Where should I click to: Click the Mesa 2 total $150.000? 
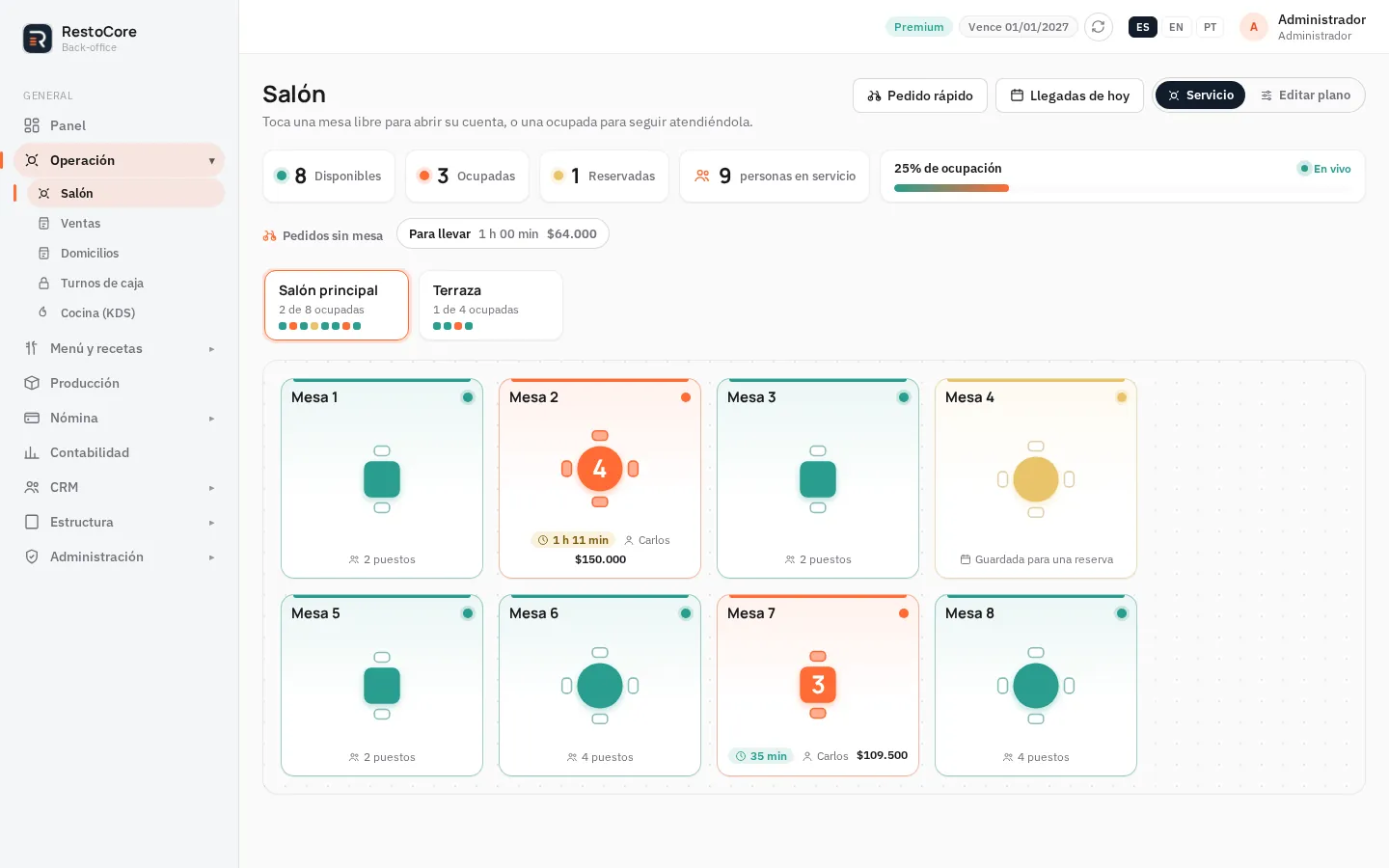600,559
